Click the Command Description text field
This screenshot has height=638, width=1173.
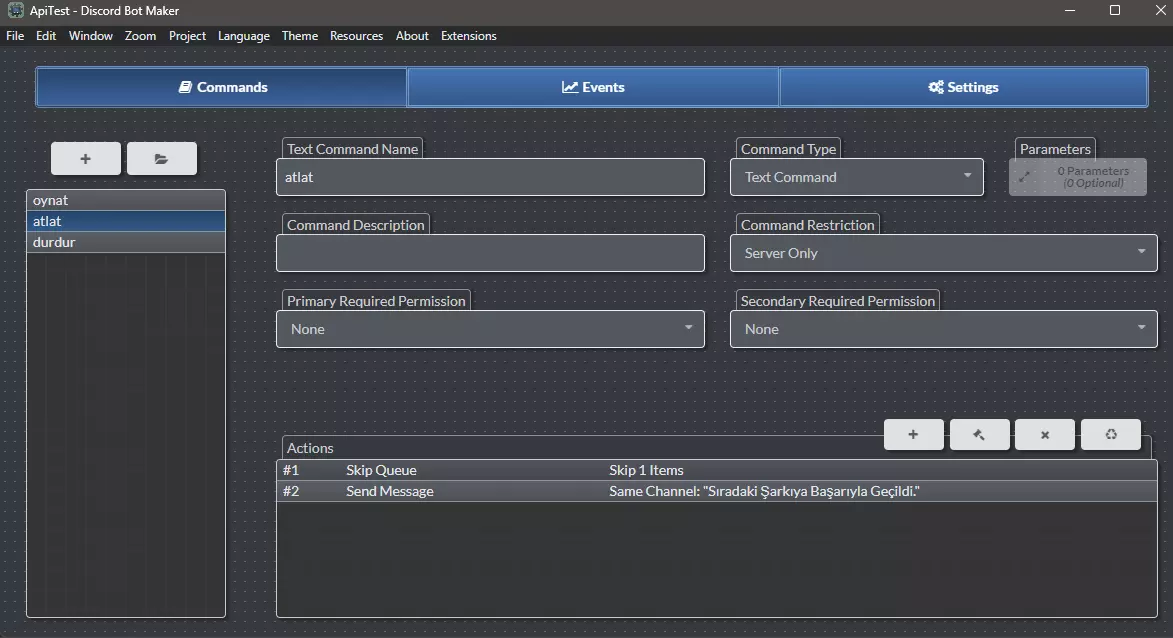tap(490, 254)
